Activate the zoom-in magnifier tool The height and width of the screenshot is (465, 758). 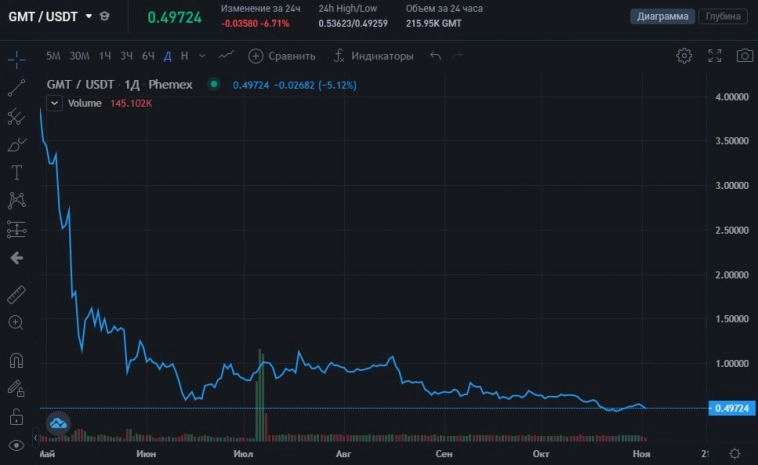[16, 322]
